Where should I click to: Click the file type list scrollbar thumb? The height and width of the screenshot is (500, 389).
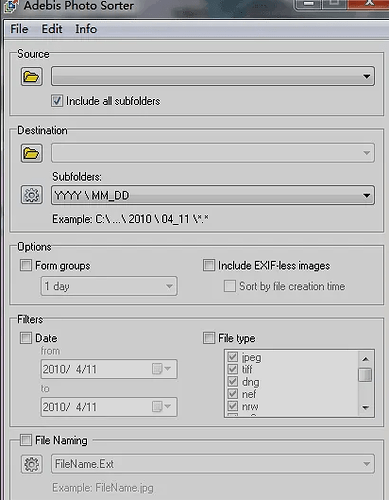pyautogui.click(x=365, y=375)
